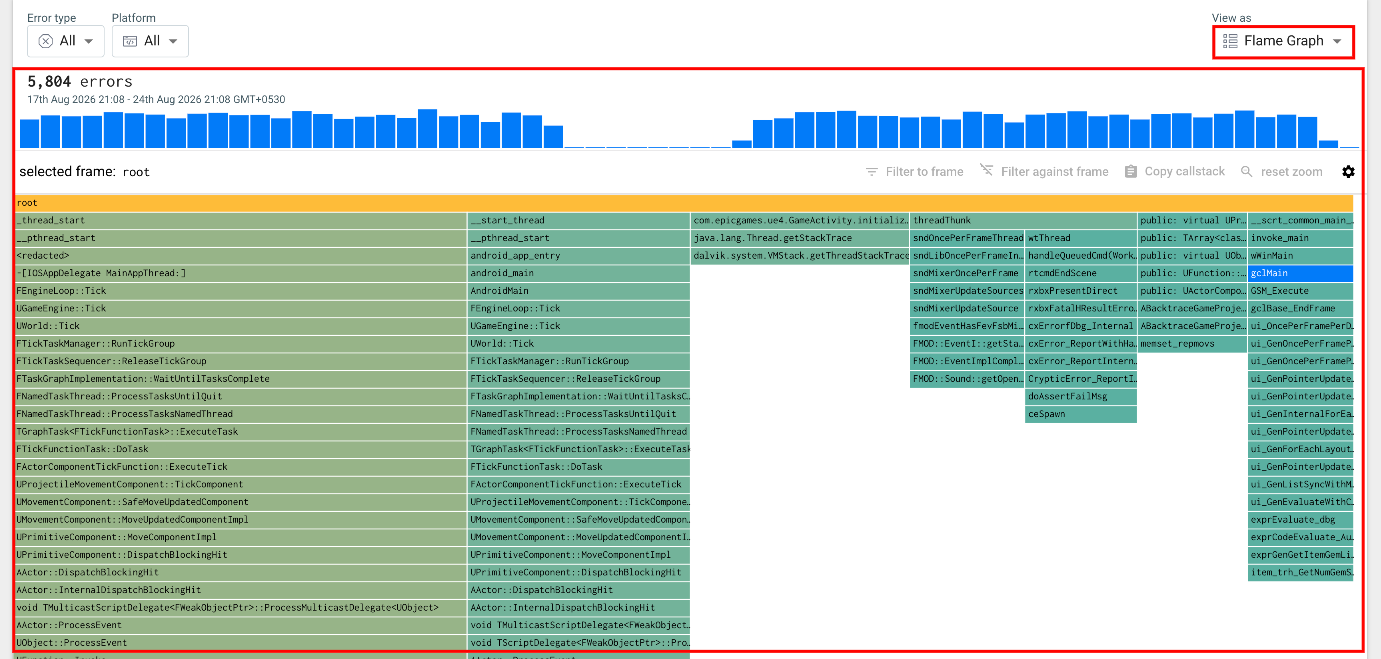Expand the Platform All dropdown arrow
The width and height of the screenshot is (1381, 659).
point(173,41)
